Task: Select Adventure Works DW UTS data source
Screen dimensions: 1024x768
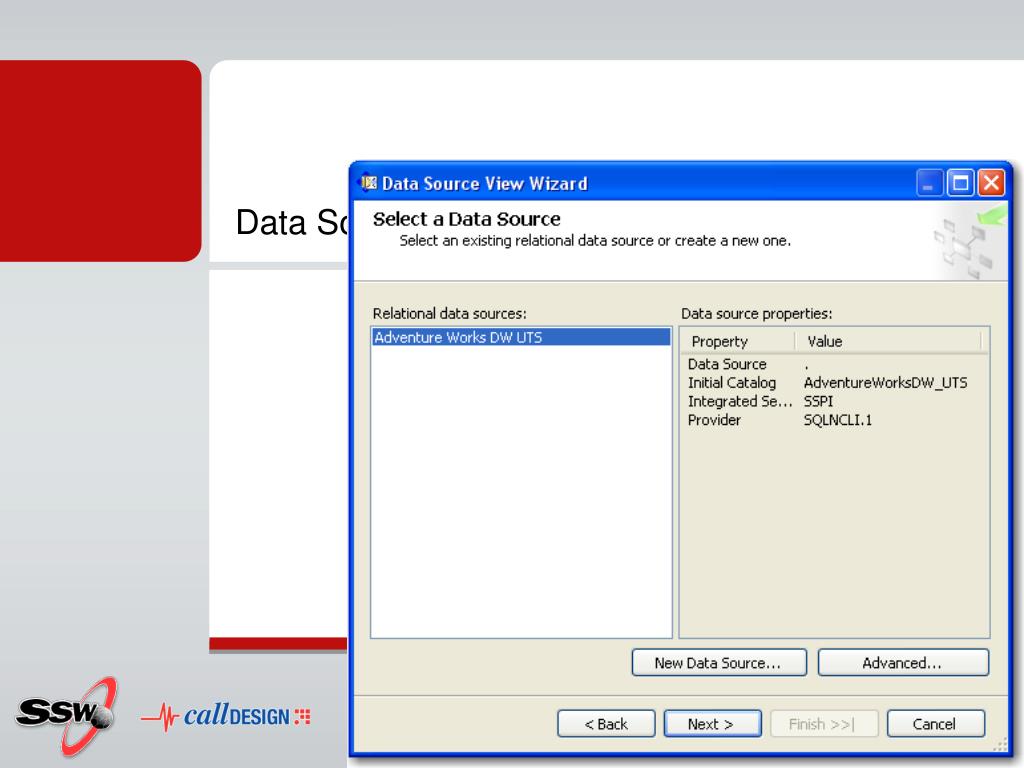Action: (521, 337)
